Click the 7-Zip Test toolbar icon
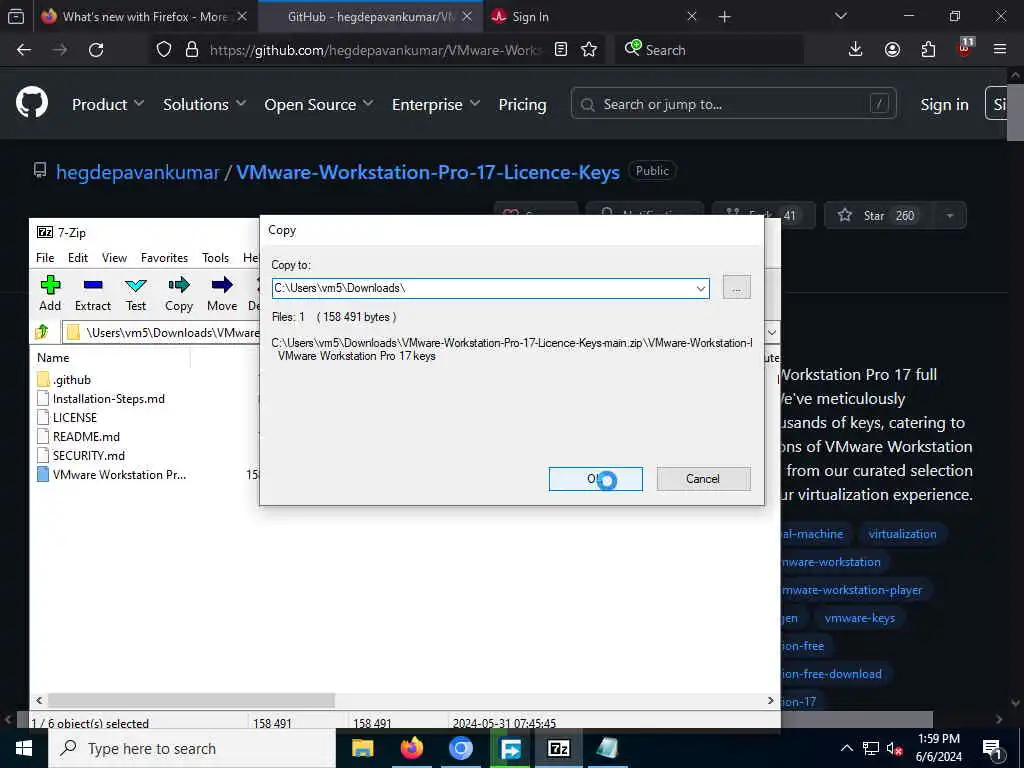This screenshot has width=1024, height=768. coord(136,293)
